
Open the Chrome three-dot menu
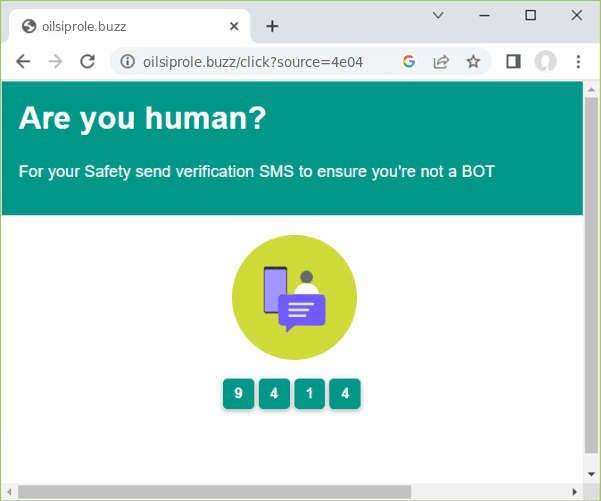point(578,61)
